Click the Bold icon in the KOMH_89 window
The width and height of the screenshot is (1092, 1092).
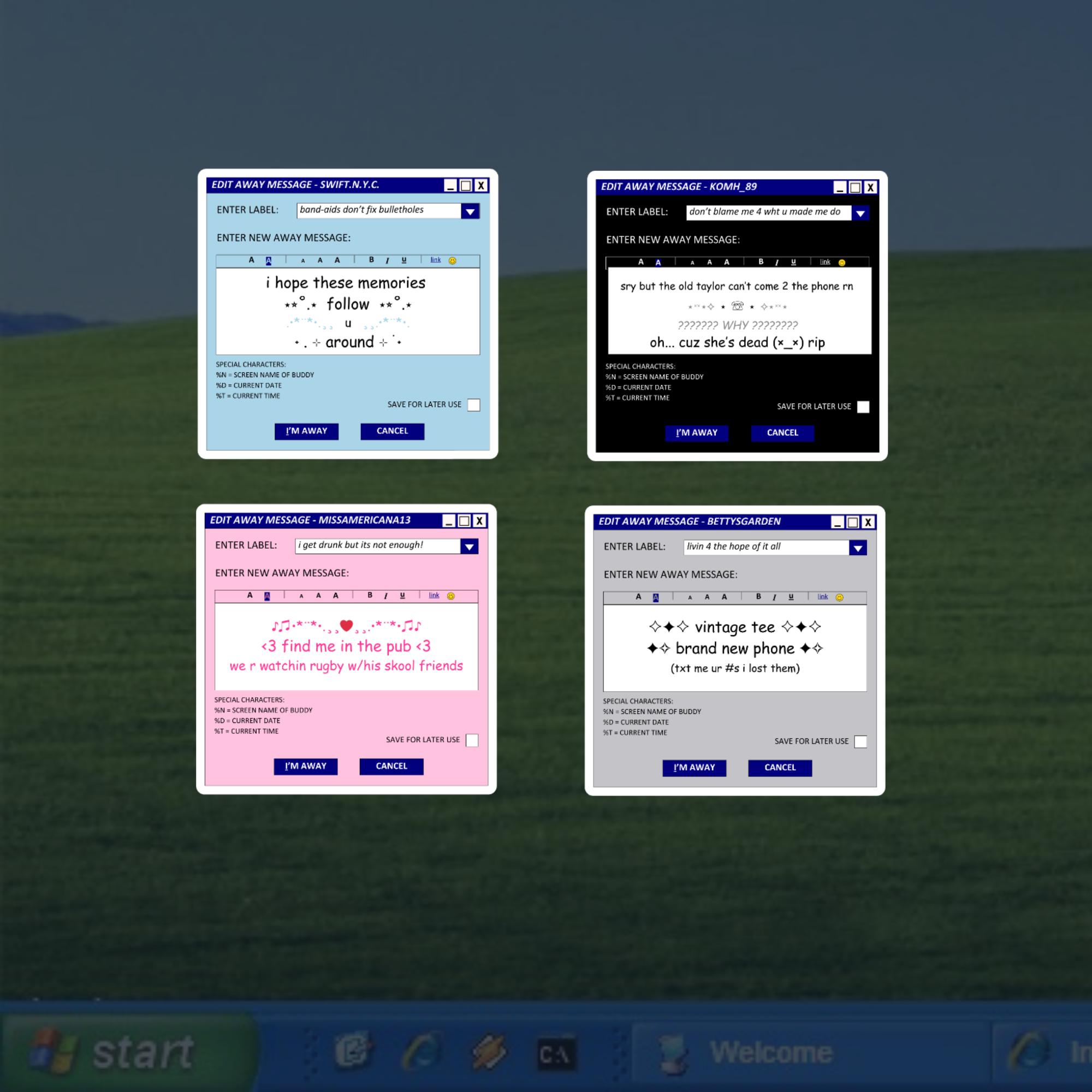coord(761,262)
